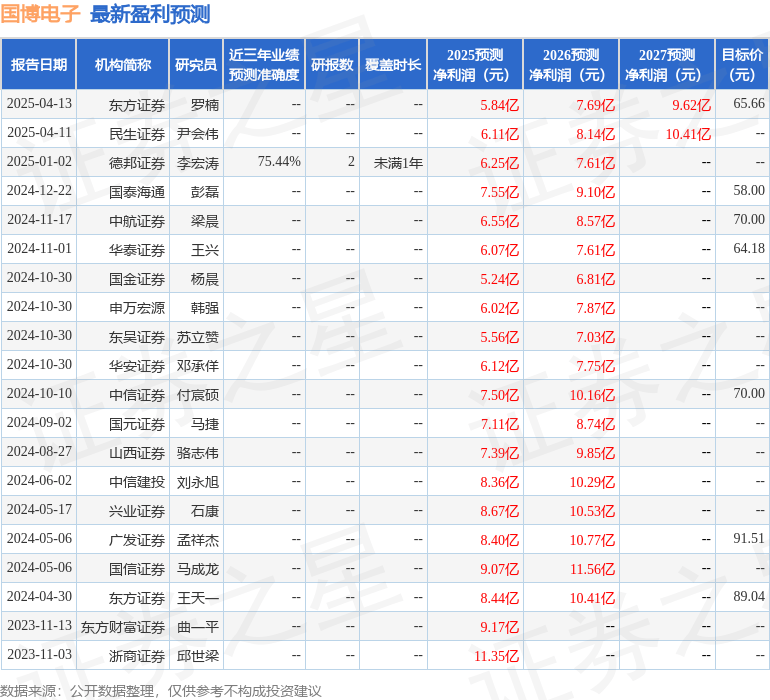The height and width of the screenshot is (700, 770).
Task: Select the 覆盖时长 column header
Action: pyautogui.click(x=393, y=64)
